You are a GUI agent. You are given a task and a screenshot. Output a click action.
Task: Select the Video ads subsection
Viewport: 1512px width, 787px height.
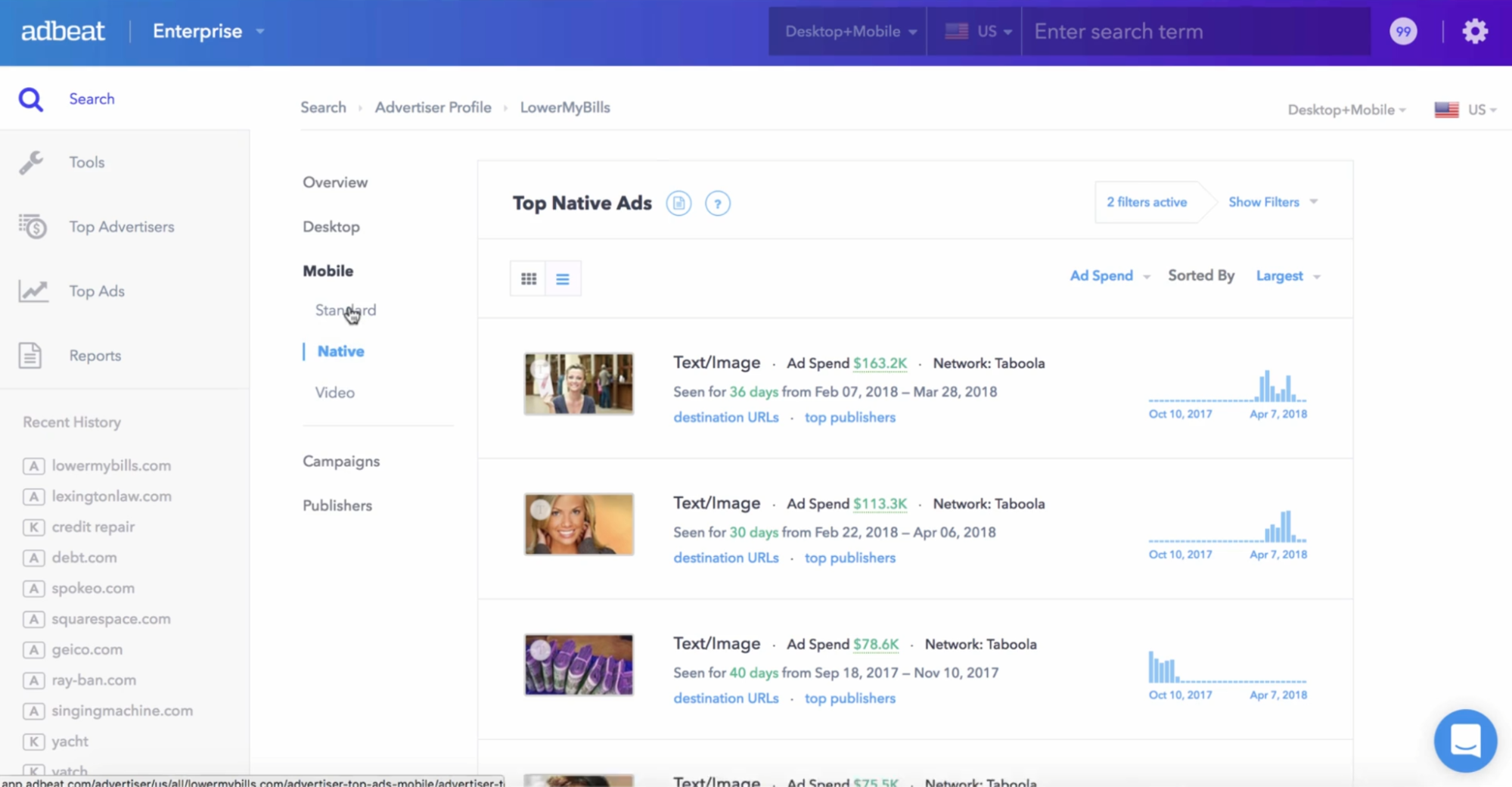(335, 393)
